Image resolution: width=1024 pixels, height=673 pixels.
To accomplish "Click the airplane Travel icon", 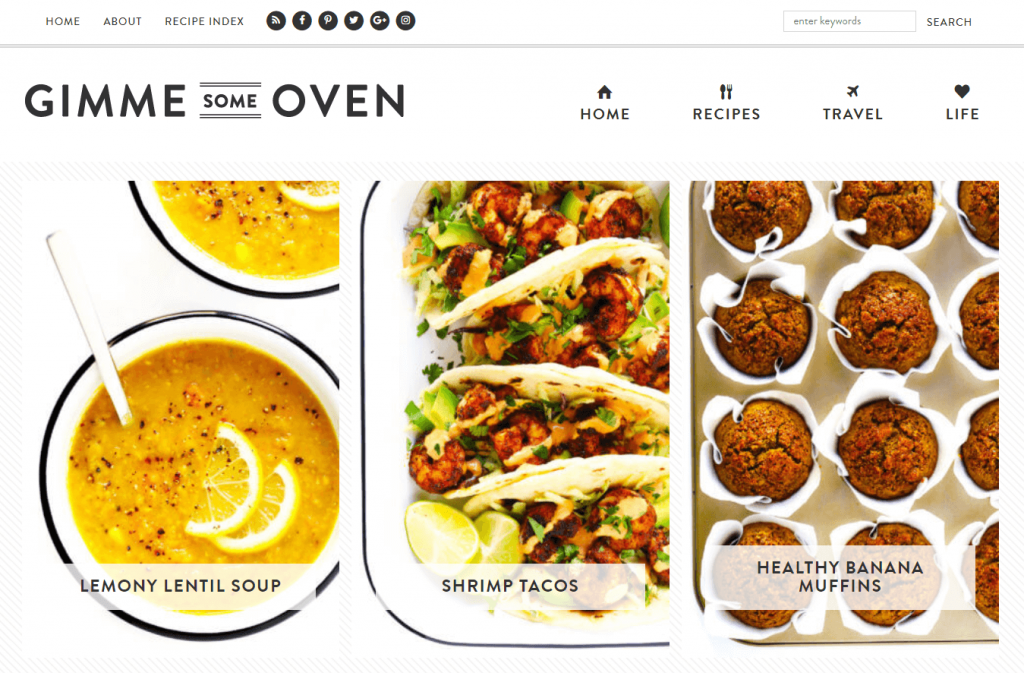I will (x=852, y=91).
